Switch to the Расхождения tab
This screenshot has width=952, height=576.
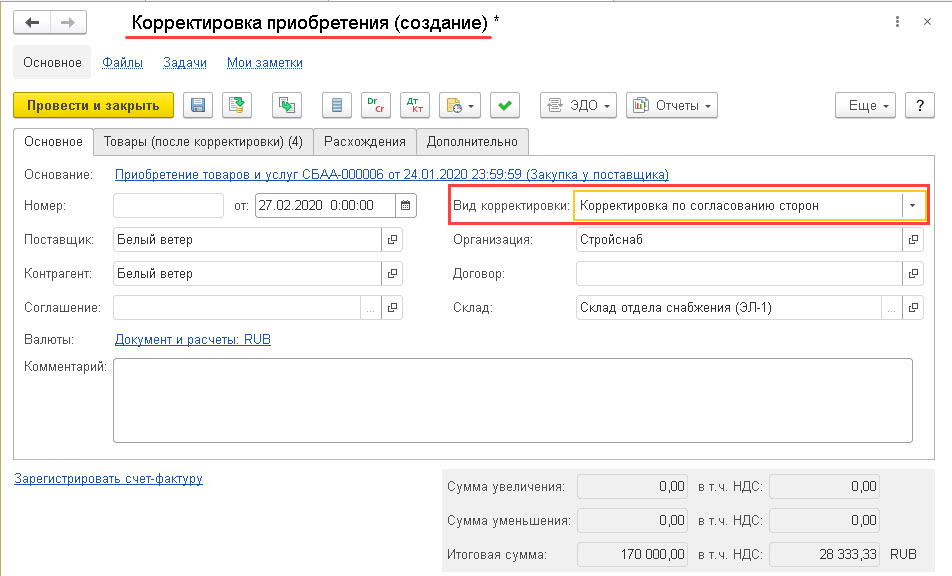(x=365, y=142)
